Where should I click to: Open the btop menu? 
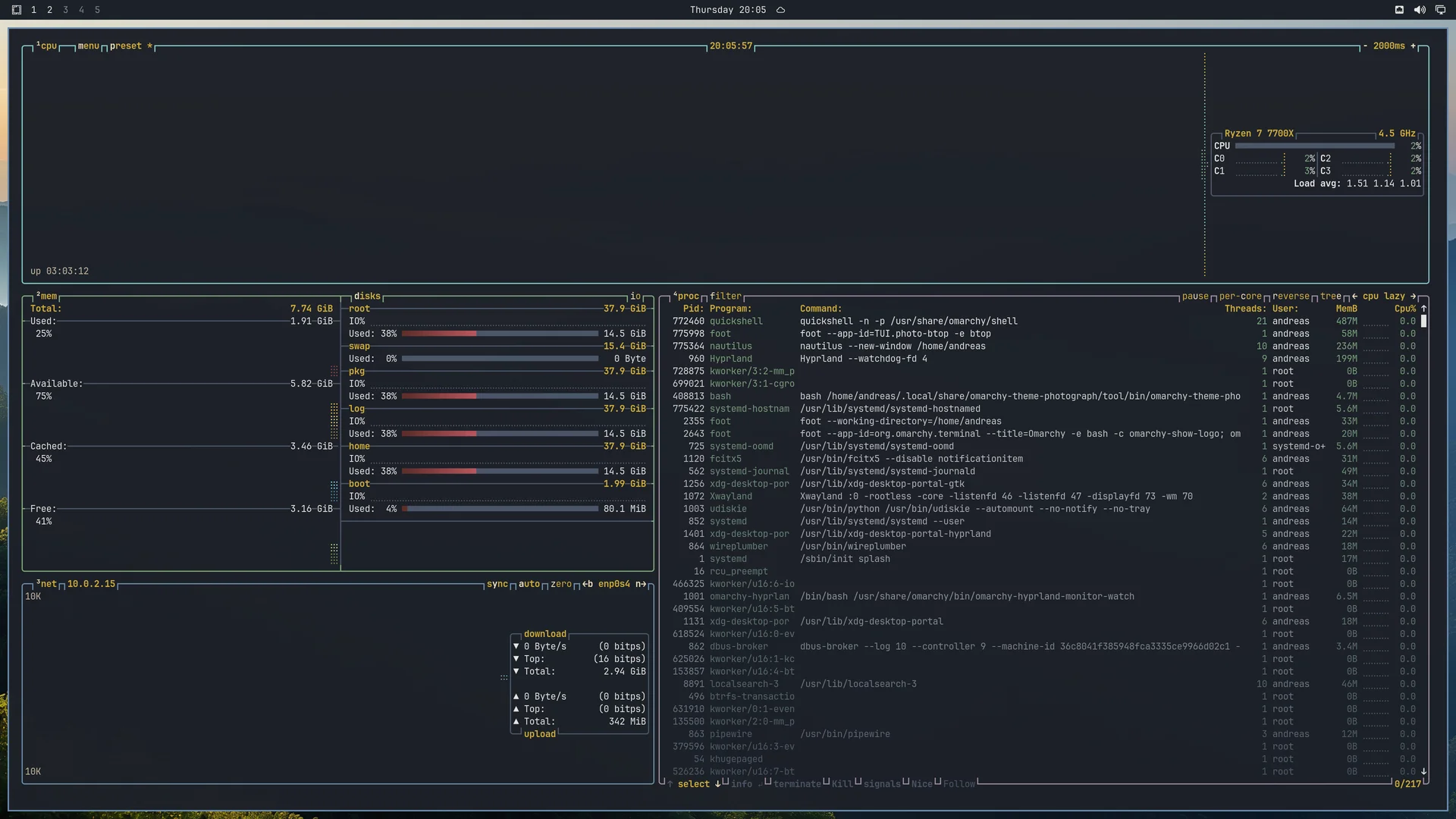point(89,46)
